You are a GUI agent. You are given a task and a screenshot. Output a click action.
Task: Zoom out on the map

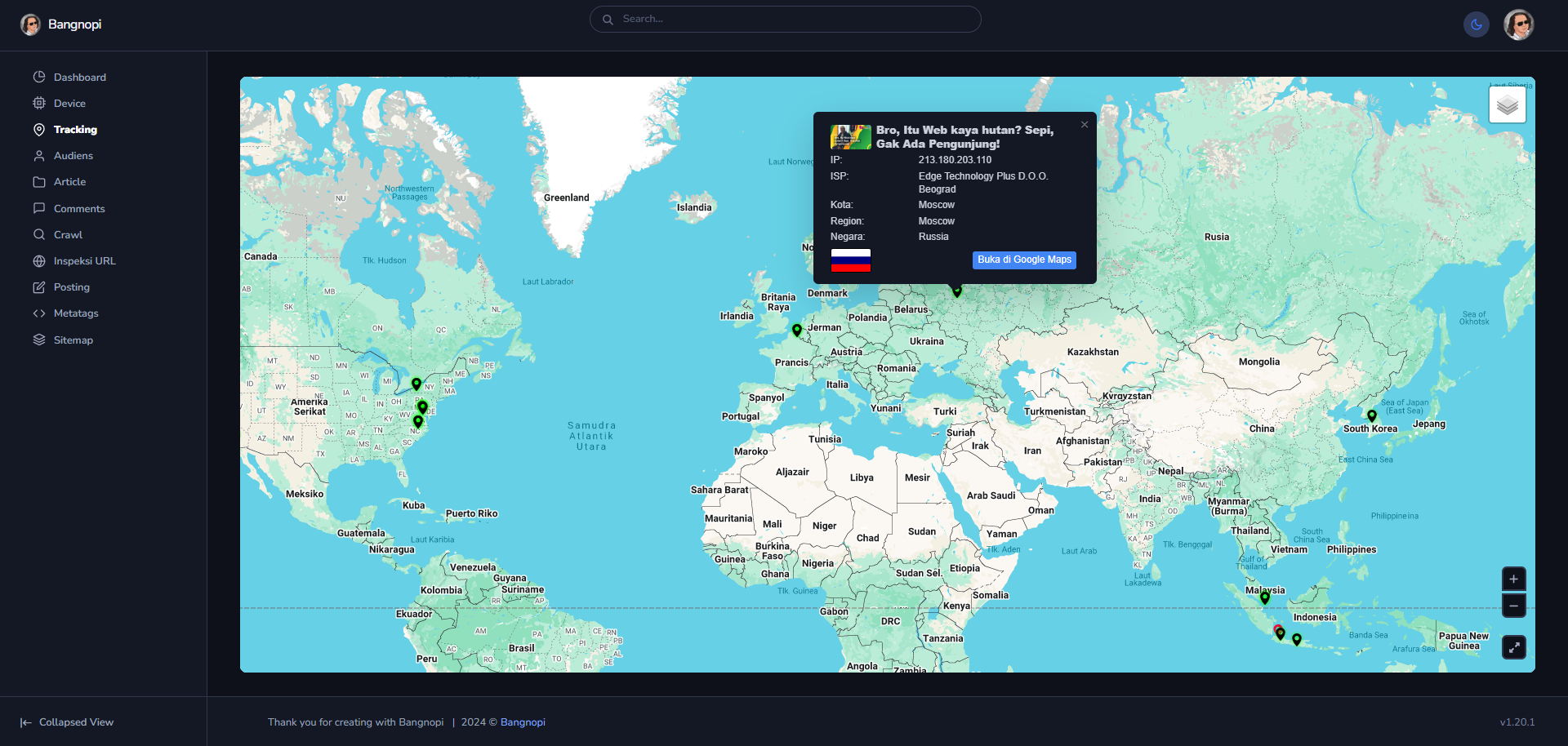point(1513,606)
